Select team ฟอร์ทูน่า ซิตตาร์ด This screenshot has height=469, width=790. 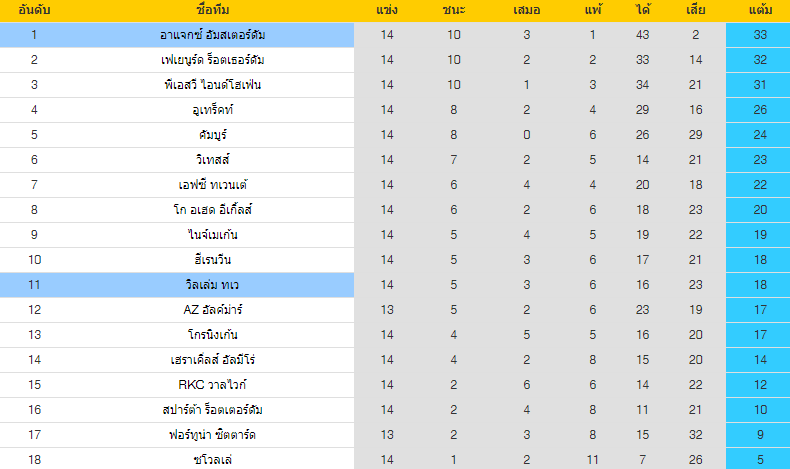pos(212,435)
